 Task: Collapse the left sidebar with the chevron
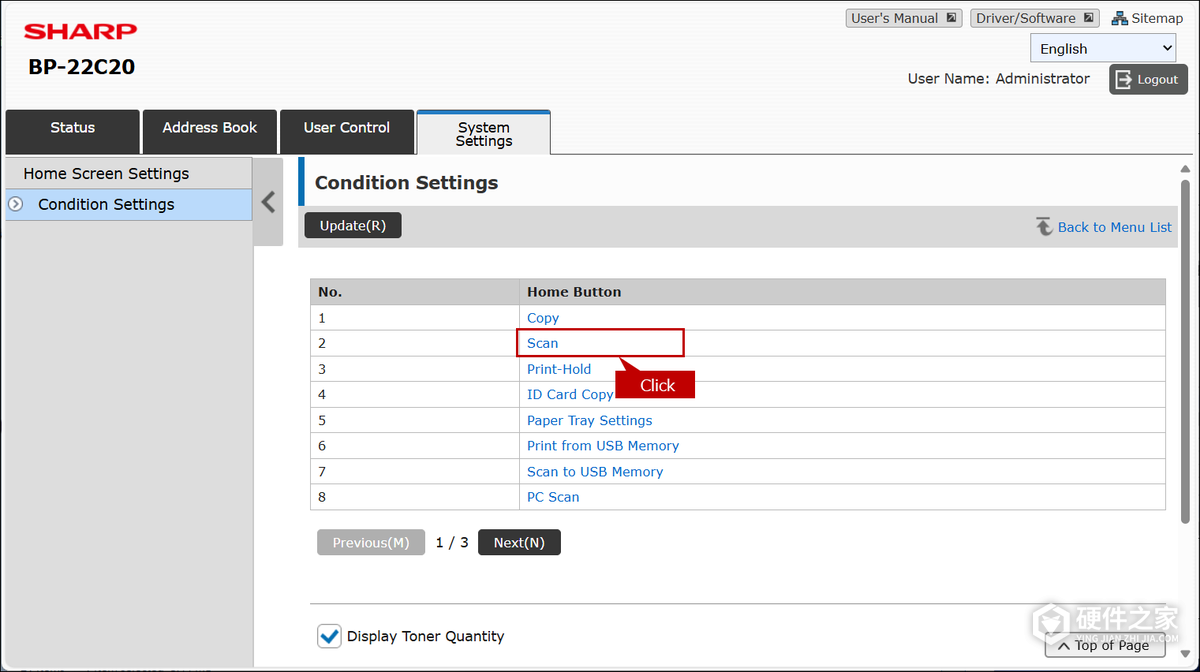pyautogui.click(x=268, y=202)
